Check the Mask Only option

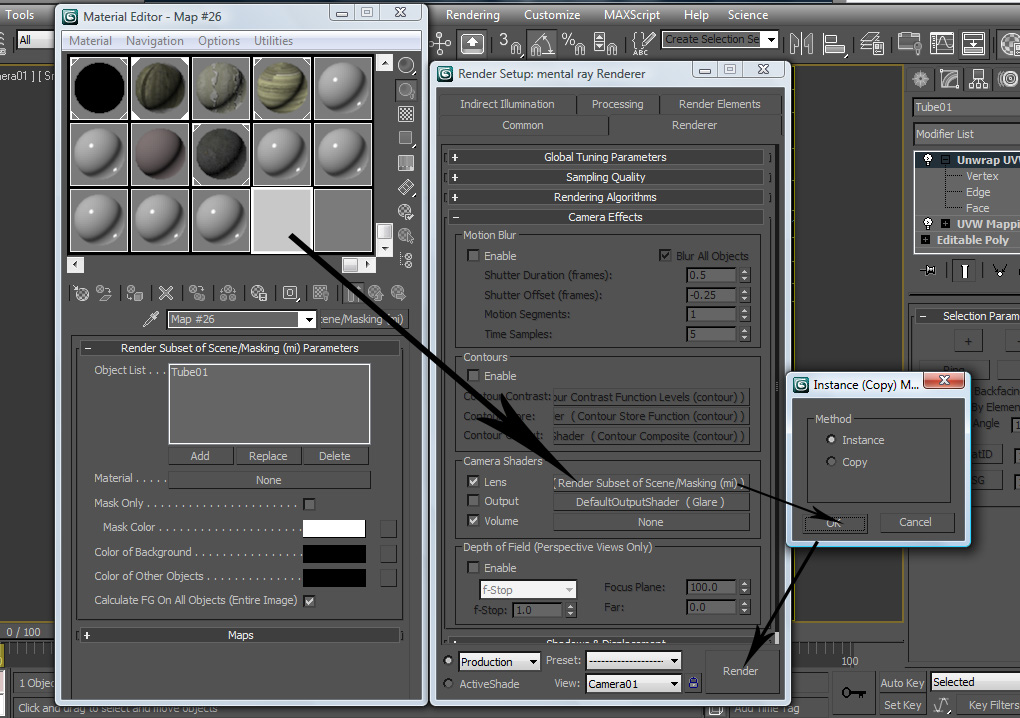coord(310,504)
